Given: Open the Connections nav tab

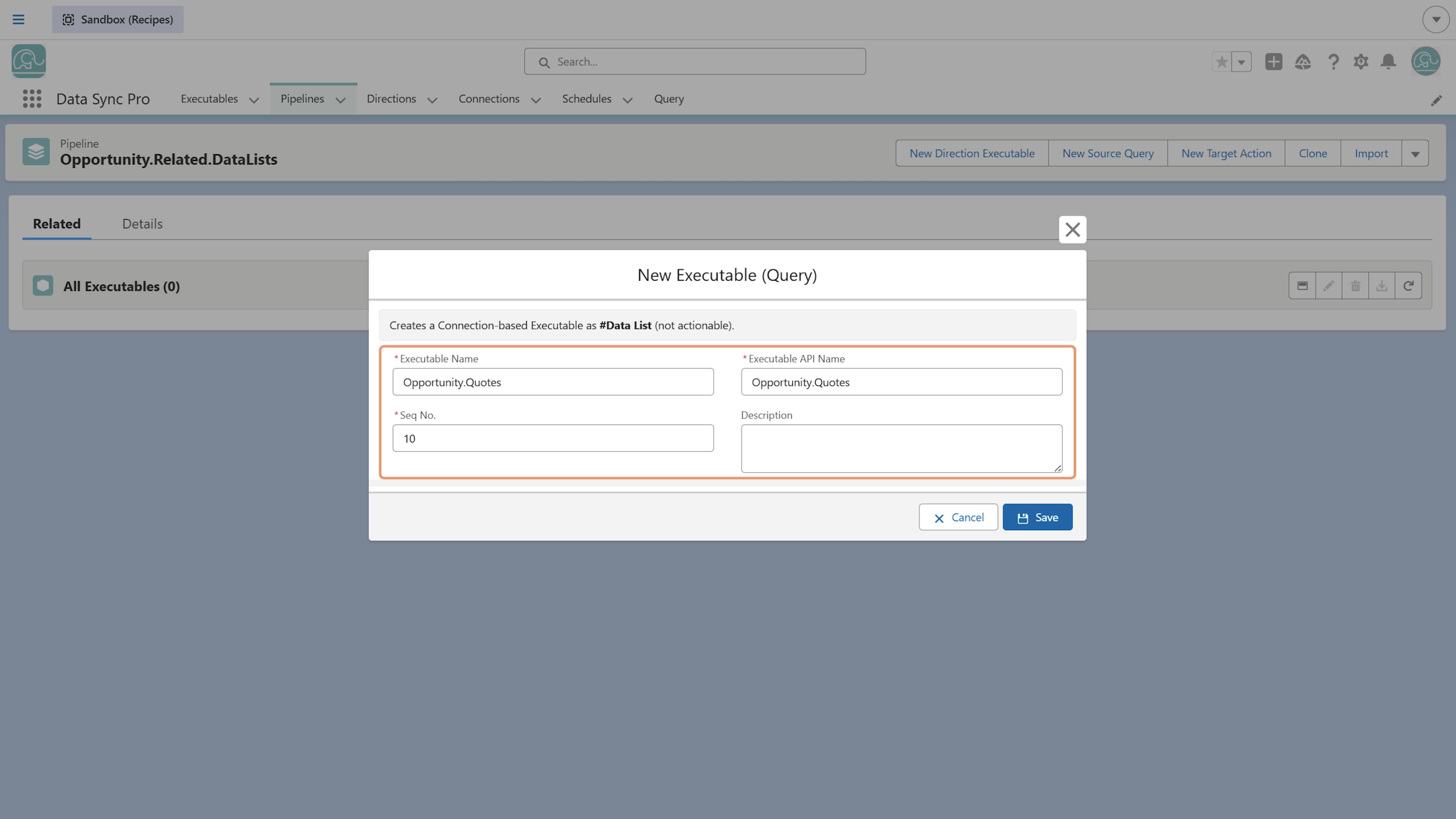Looking at the screenshot, I should tap(489, 98).
